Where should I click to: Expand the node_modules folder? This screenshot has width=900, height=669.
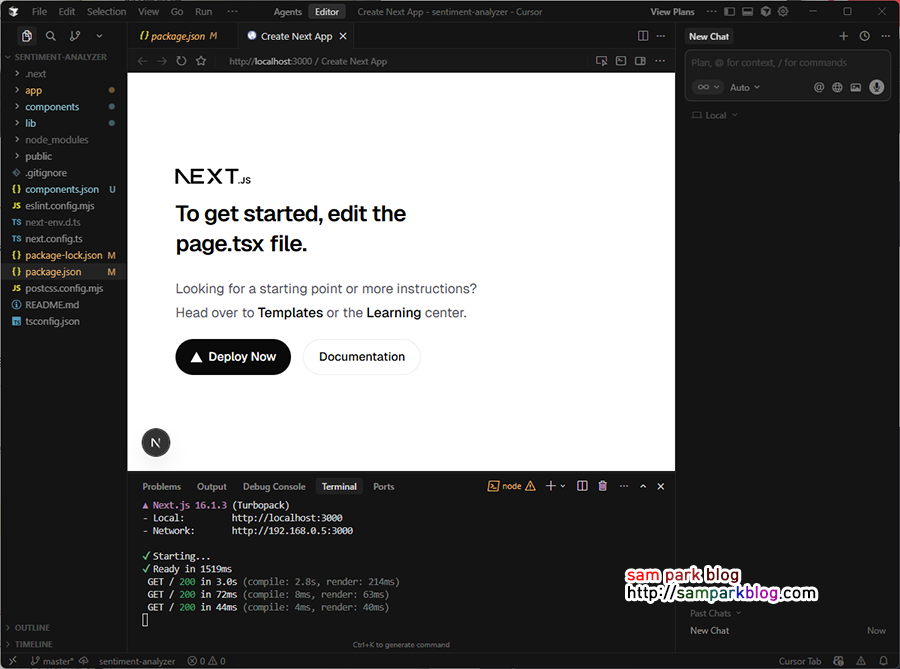pos(63,139)
